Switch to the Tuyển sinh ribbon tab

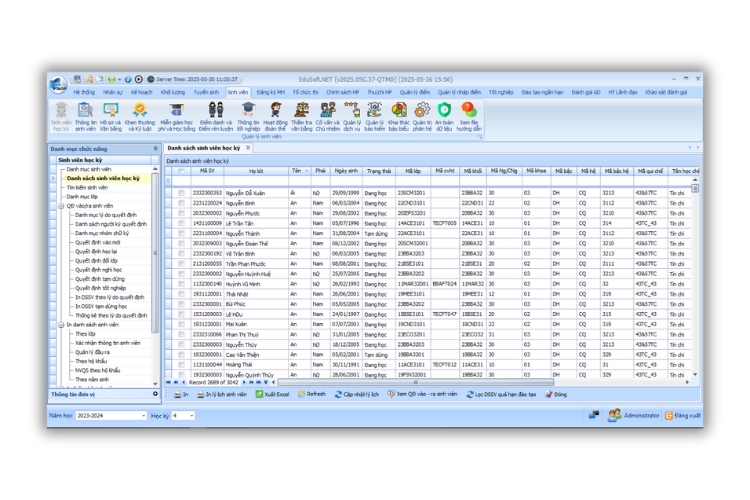coord(206,91)
